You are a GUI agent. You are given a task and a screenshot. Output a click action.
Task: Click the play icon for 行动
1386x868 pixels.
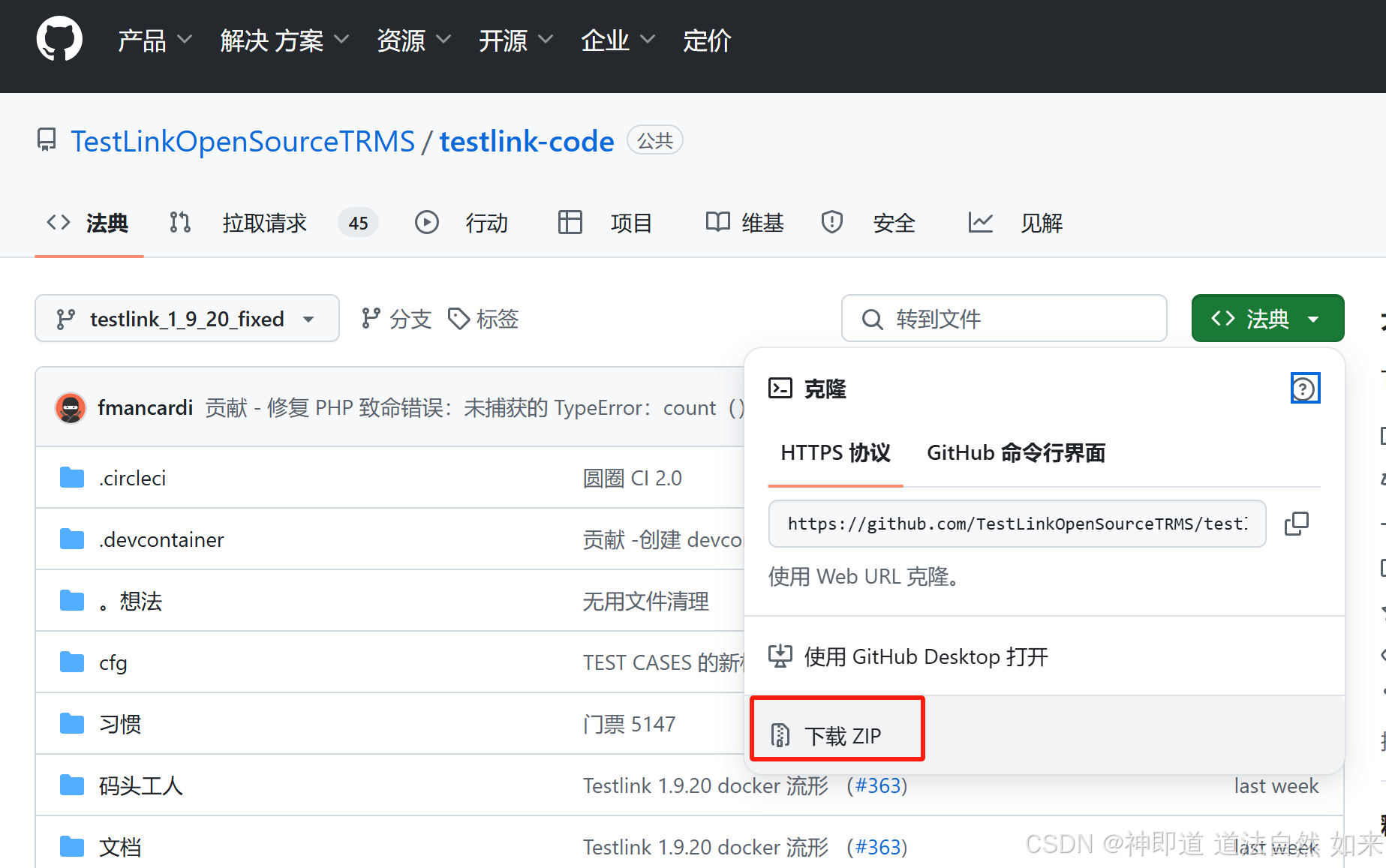(427, 222)
